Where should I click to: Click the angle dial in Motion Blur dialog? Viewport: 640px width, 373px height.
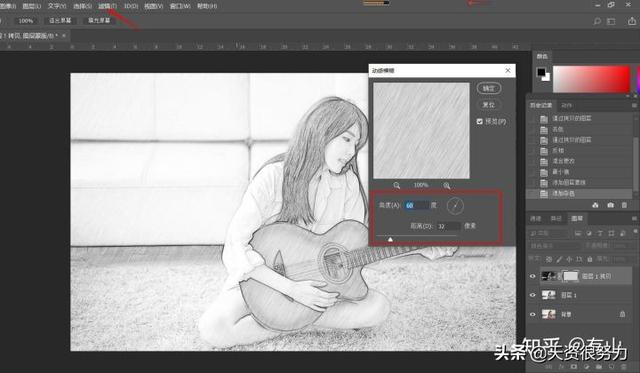point(455,206)
